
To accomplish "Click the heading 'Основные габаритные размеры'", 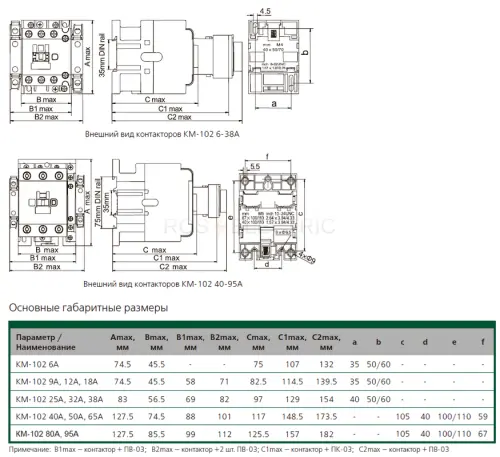I will 88,307.
